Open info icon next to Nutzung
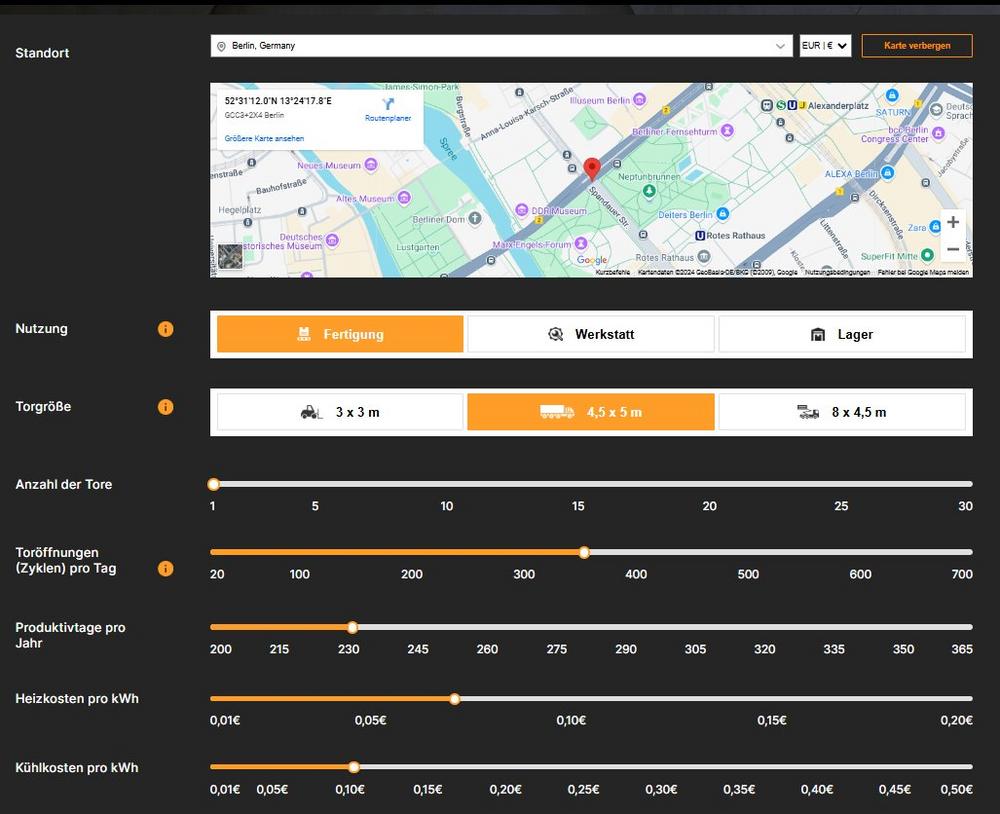This screenshot has width=1000, height=814. pyautogui.click(x=166, y=329)
